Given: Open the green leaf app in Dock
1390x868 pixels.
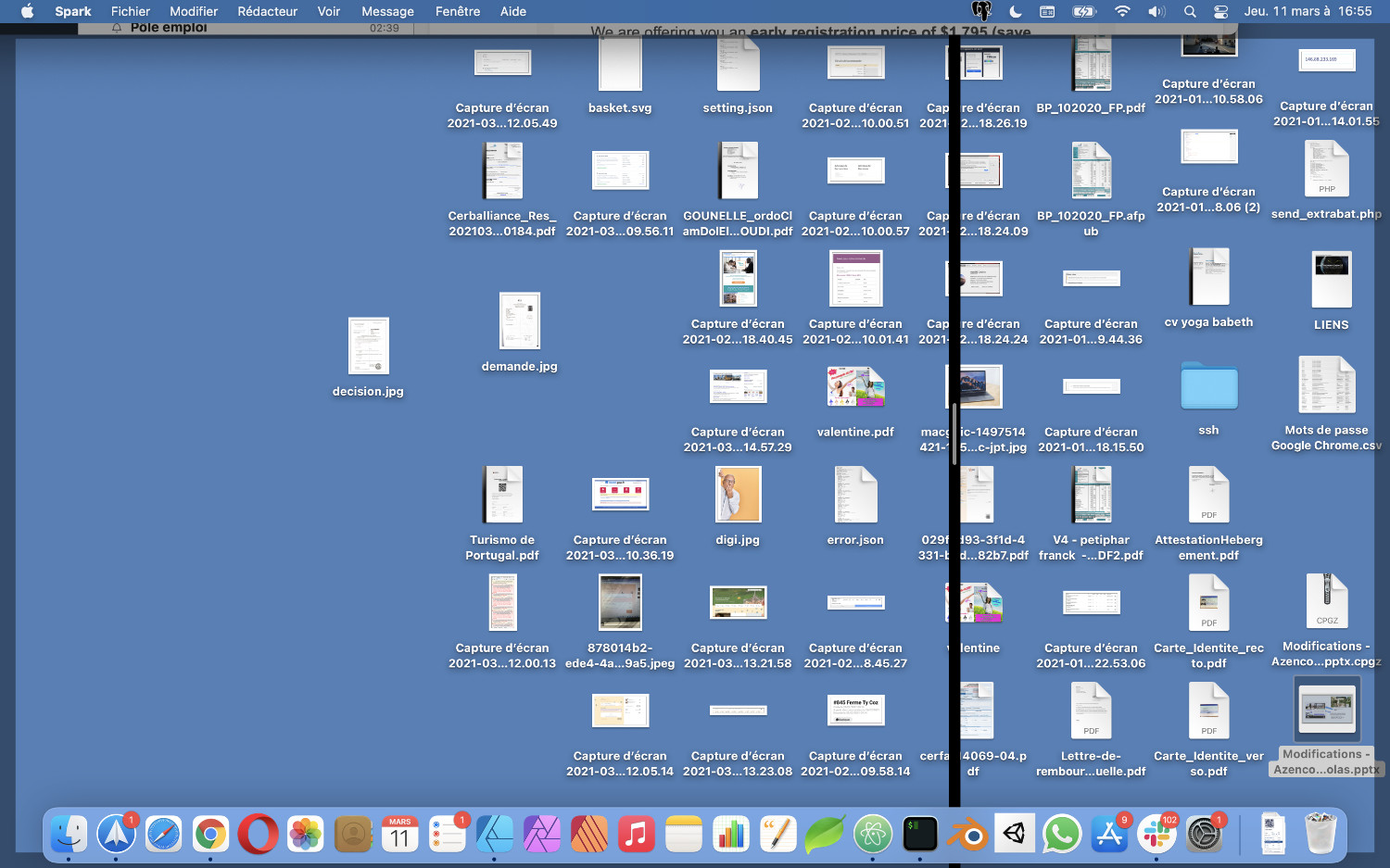Looking at the screenshot, I should (x=826, y=835).
